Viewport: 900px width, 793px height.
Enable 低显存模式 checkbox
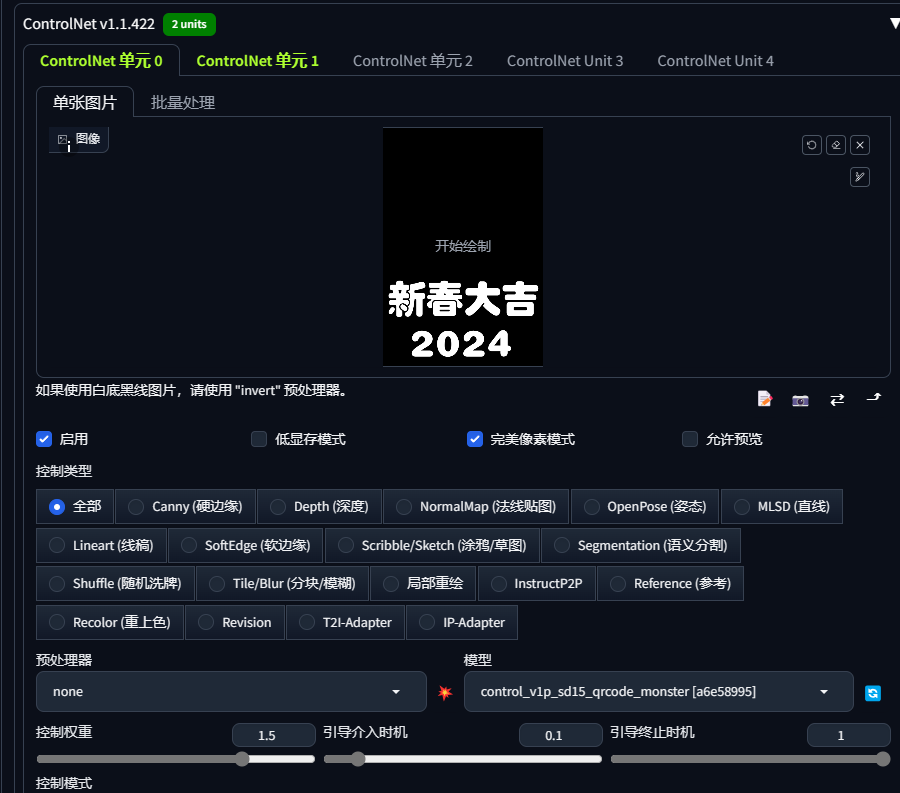pyautogui.click(x=259, y=439)
